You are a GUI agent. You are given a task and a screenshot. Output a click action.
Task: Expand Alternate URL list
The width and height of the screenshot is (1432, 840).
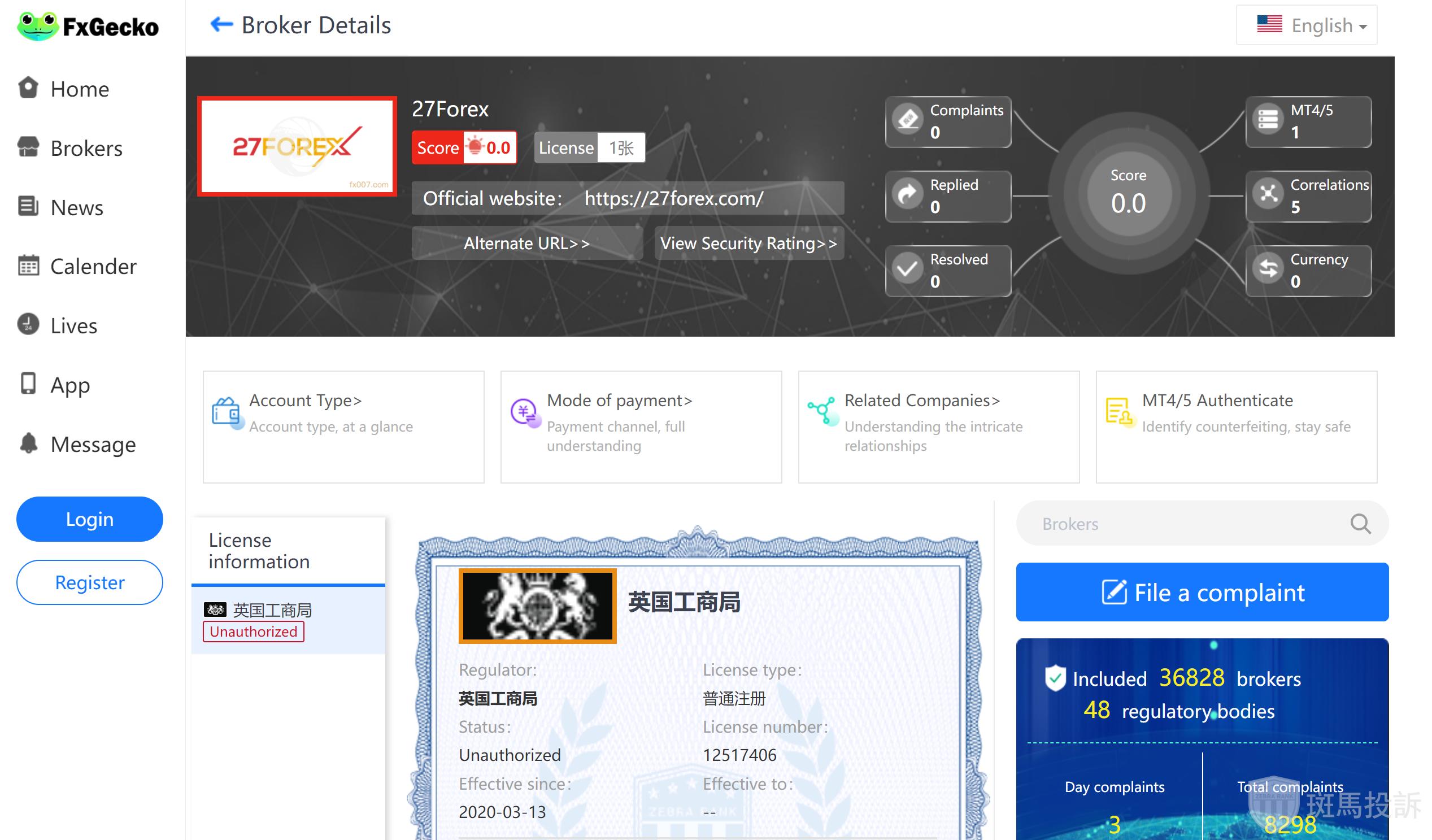(x=526, y=243)
